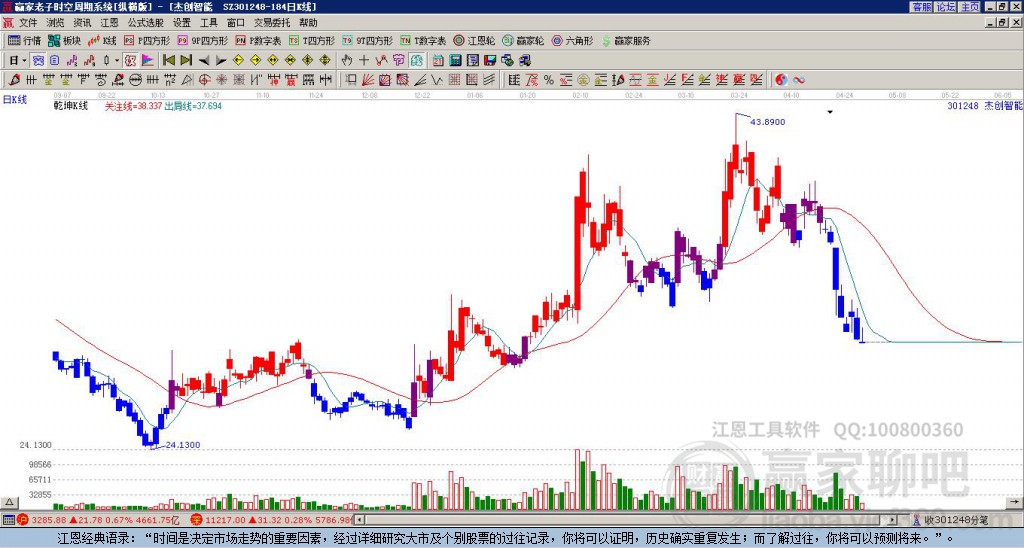Click the circle crosshair target tool
This screenshot has height=548, width=1024.
(x=204, y=80)
